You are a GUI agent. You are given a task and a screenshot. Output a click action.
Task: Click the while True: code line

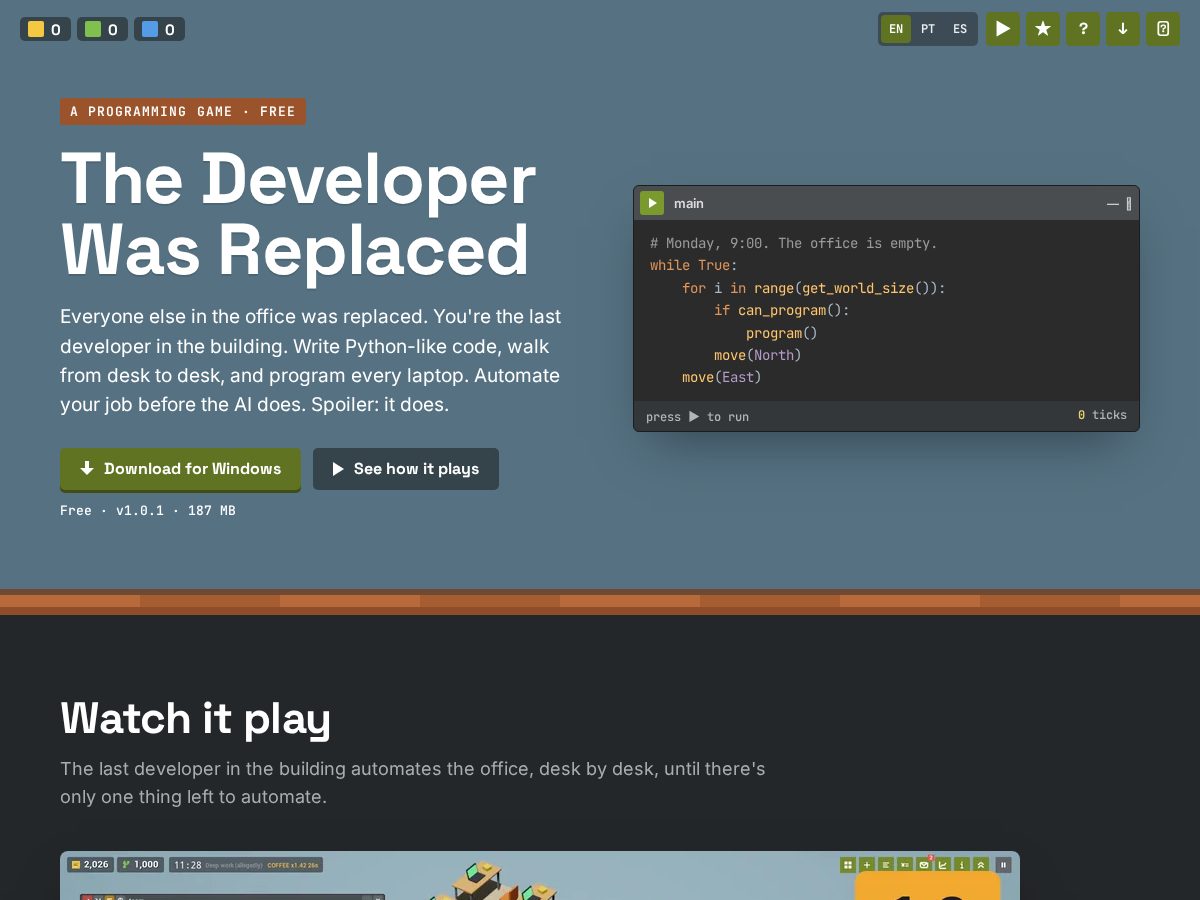pos(694,265)
